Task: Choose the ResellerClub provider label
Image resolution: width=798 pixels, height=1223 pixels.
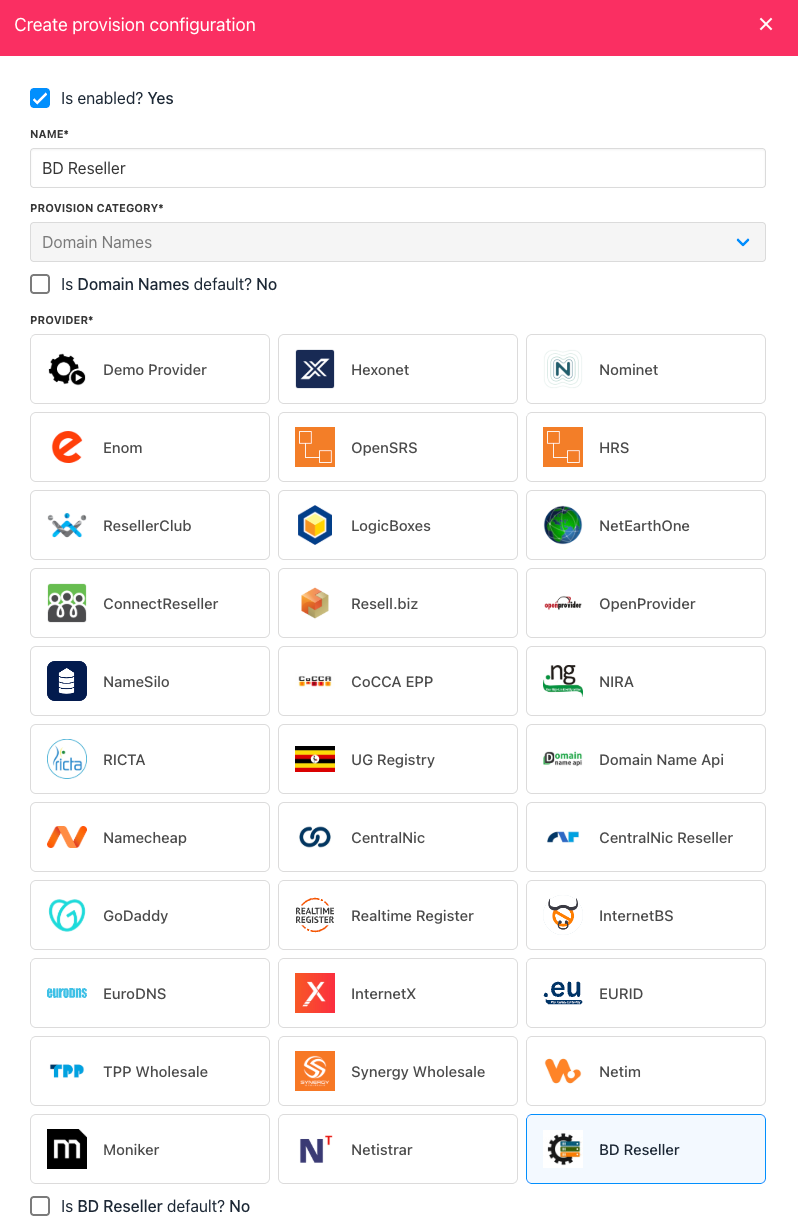Action: tap(147, 526)
